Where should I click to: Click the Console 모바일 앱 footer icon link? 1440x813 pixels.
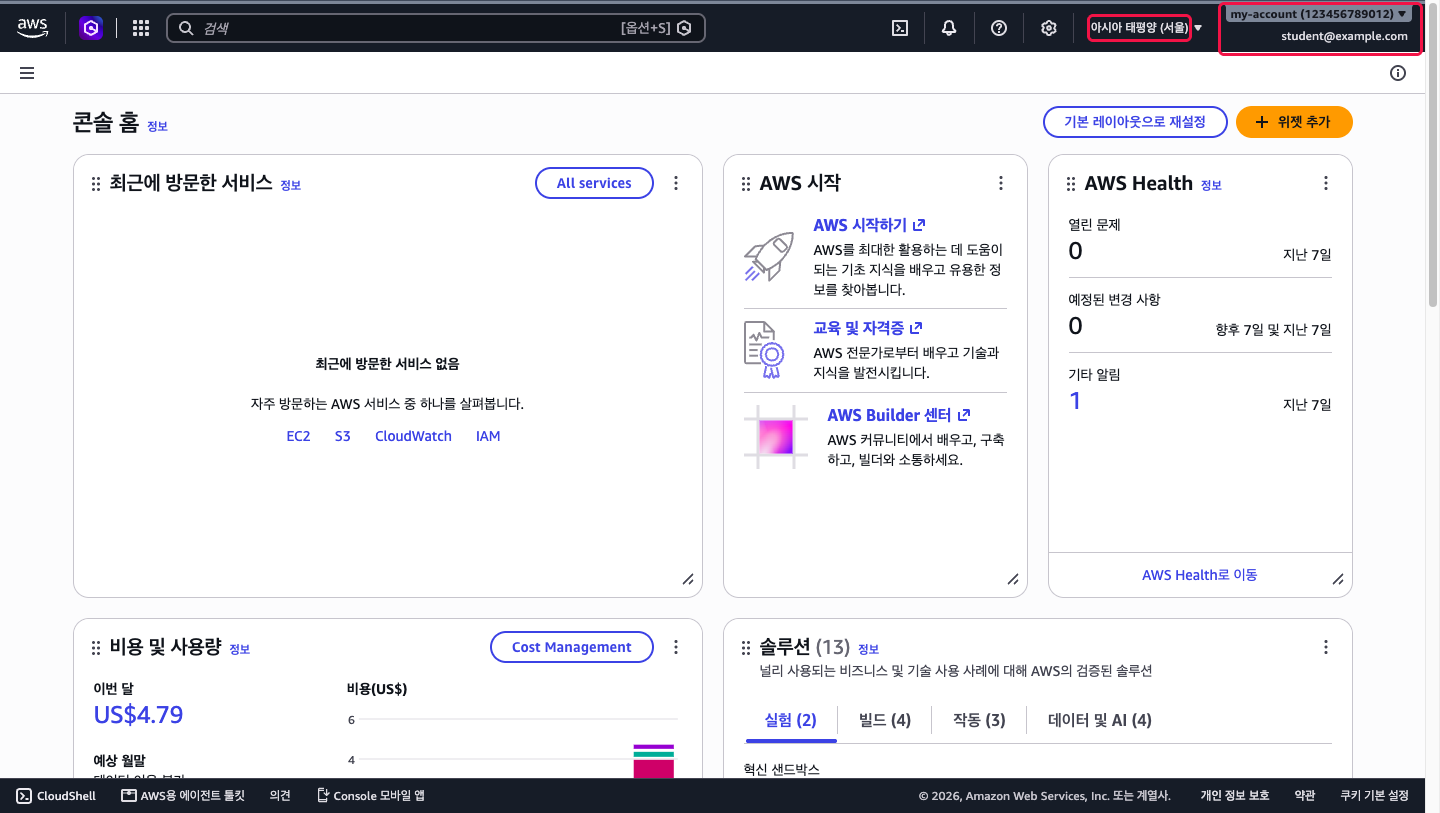point(370,796)
